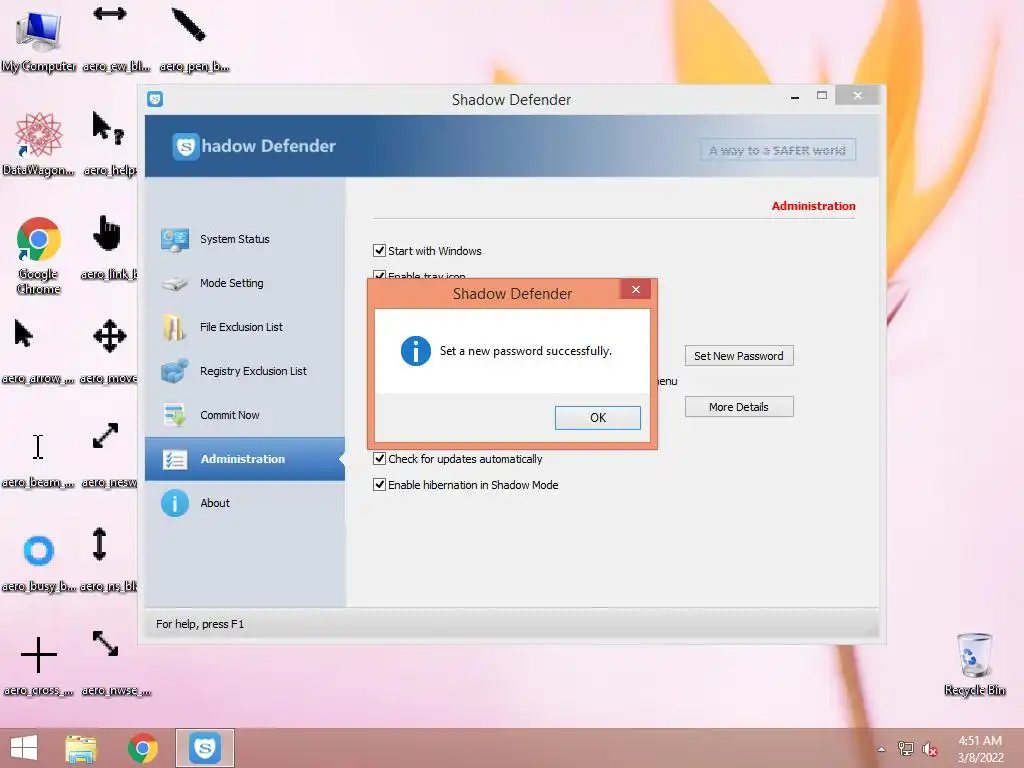Select aero_pen_b cursor file on desktop

[194, 40]
